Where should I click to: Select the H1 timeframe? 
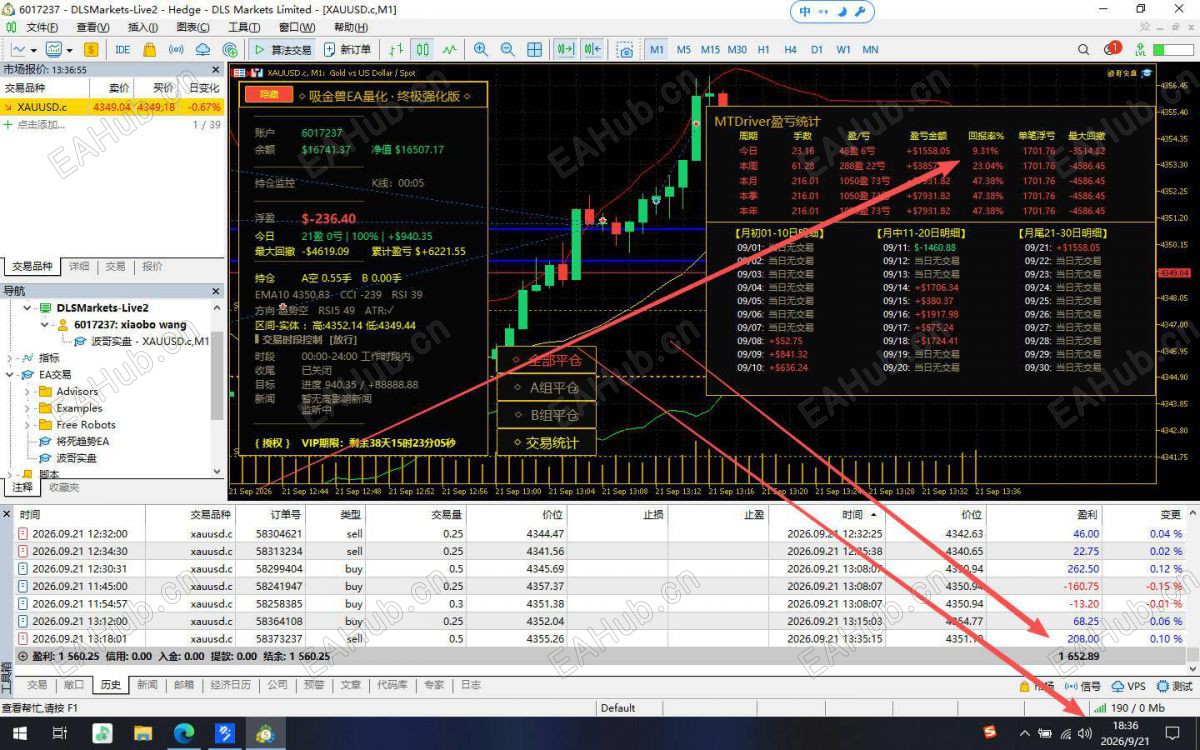(x=764, y=49)
